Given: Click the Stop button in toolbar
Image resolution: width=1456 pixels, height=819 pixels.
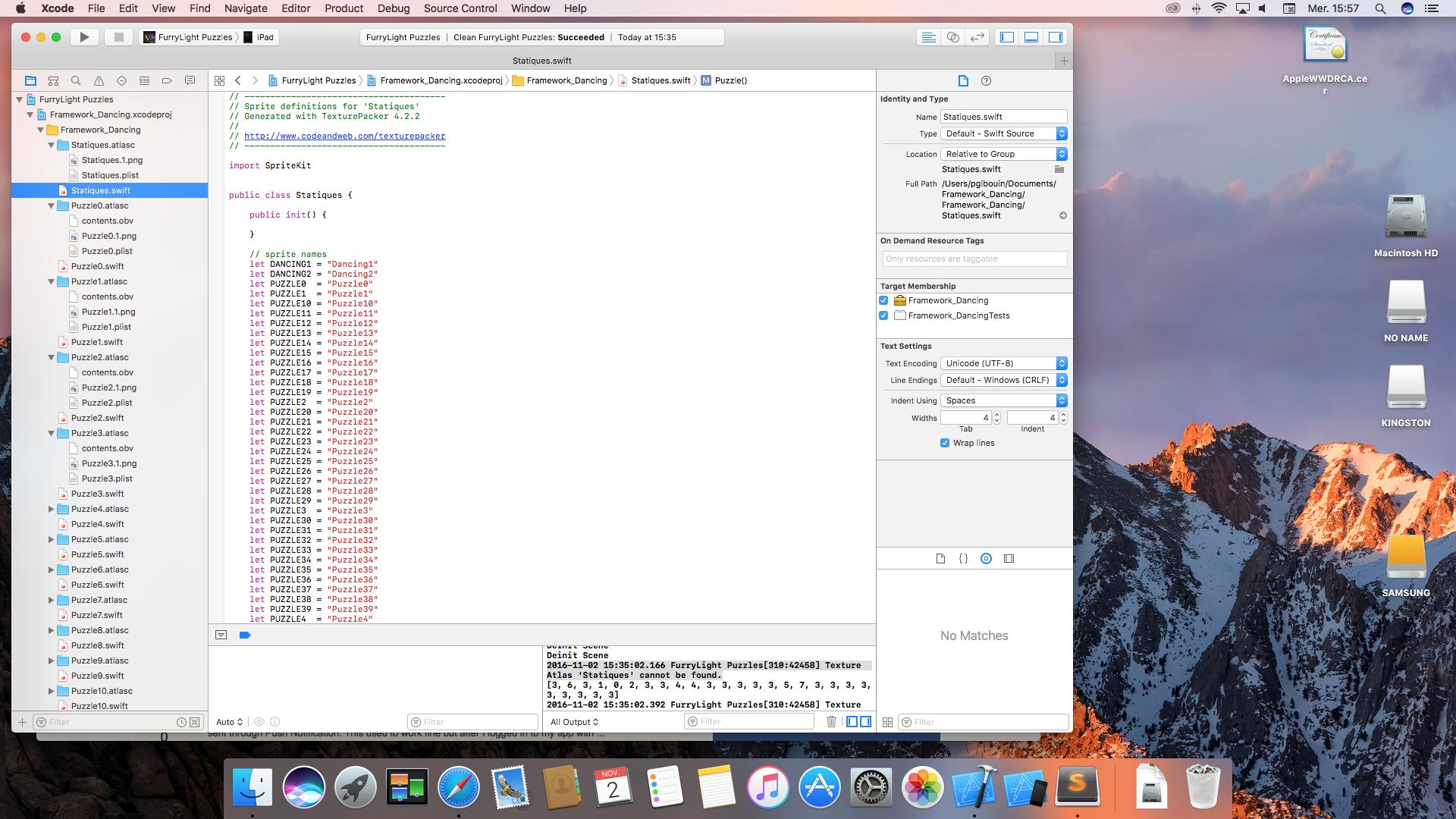Looking at the screenshot, I should [x=118, y=37].
